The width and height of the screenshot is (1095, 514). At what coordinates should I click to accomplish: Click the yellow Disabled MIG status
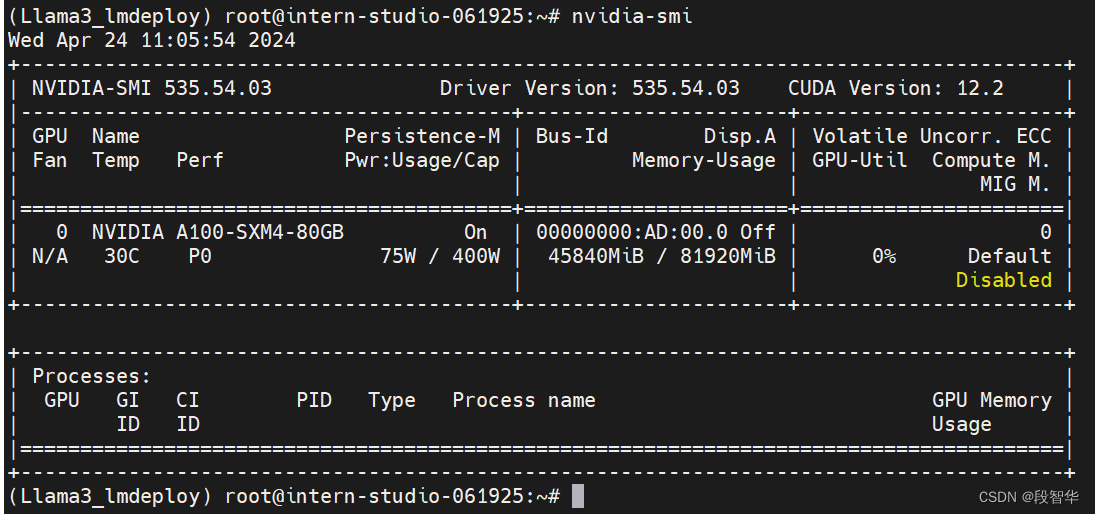pyautogui.click(x=1004, y=280)
